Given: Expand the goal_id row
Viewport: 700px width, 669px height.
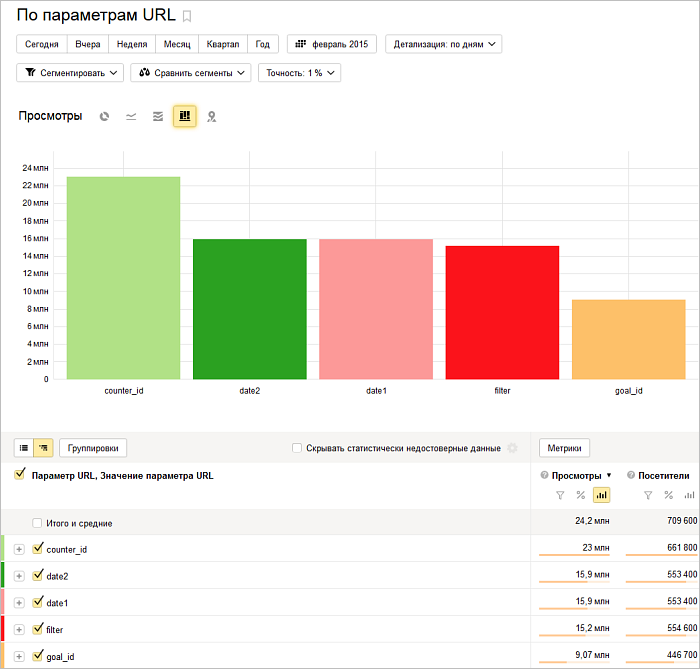Looking at the screenshot, I should (x=19, y=657).
